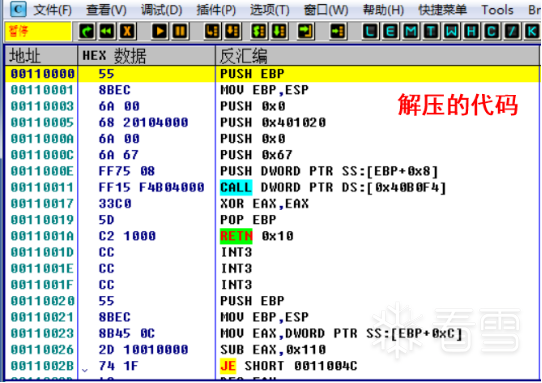Select address 0011001E
Viewport: 542px width, 383px height.
coord(43,269)
